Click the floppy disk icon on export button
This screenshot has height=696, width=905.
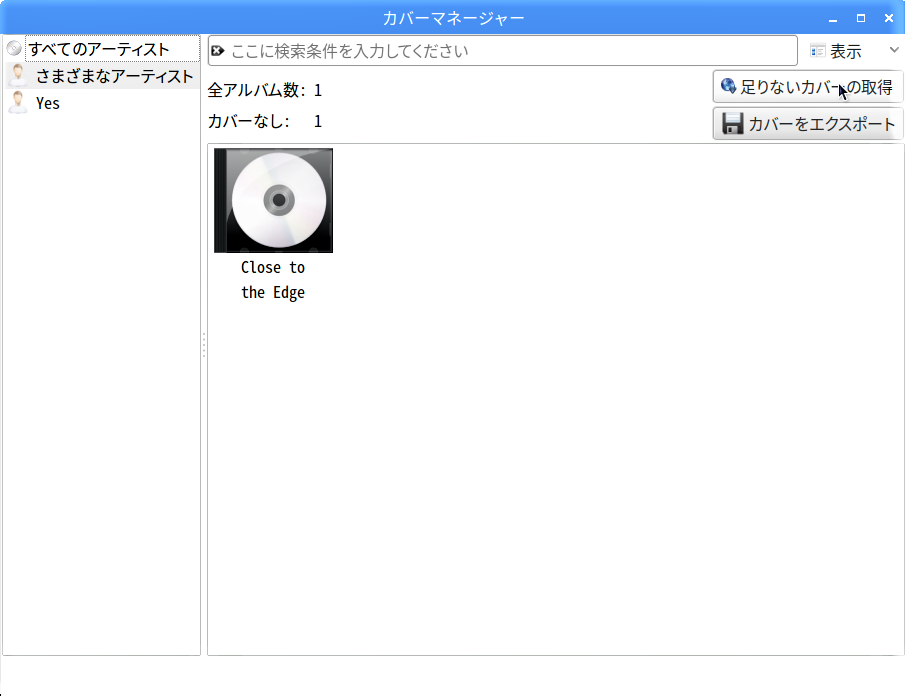pyautogui.click(x=733, y=124)
